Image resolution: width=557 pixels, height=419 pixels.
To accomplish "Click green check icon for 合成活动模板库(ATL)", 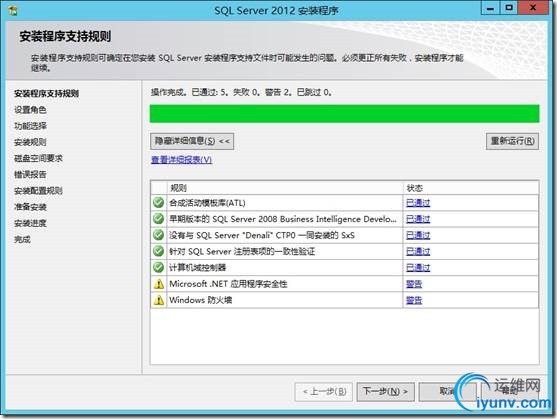I will tap(158, 203).
